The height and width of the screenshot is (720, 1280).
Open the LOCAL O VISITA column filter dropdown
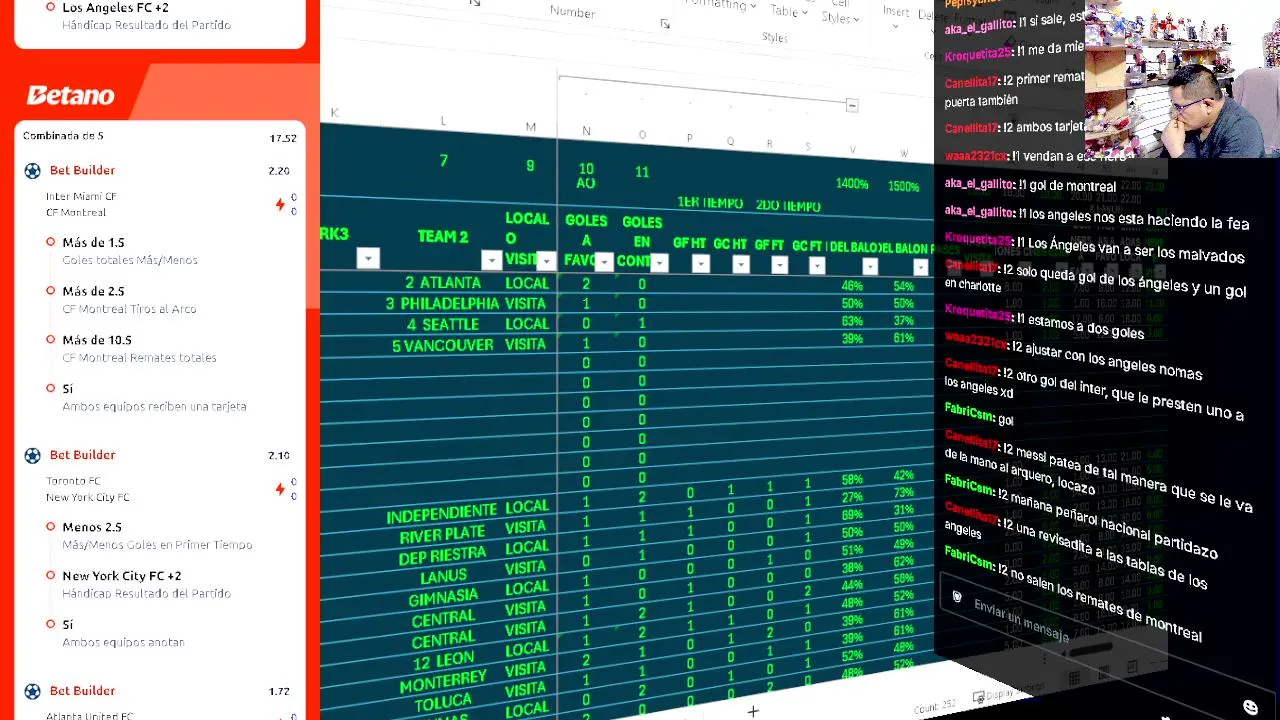point(547,262)
